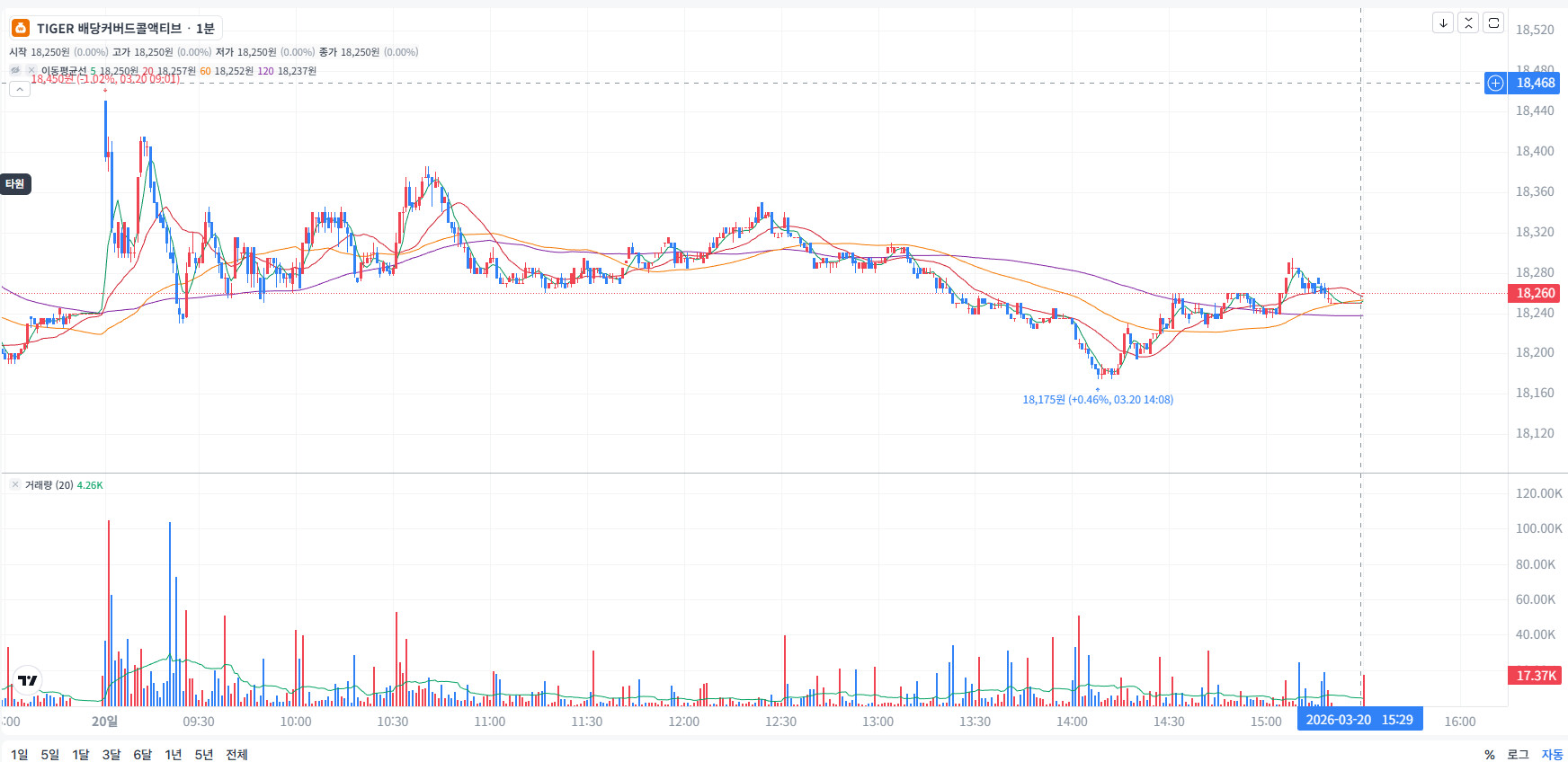Click the TradingView logo on the chart
The height and width of the screenshot is (762, 1568).
(x=28, y=680)
